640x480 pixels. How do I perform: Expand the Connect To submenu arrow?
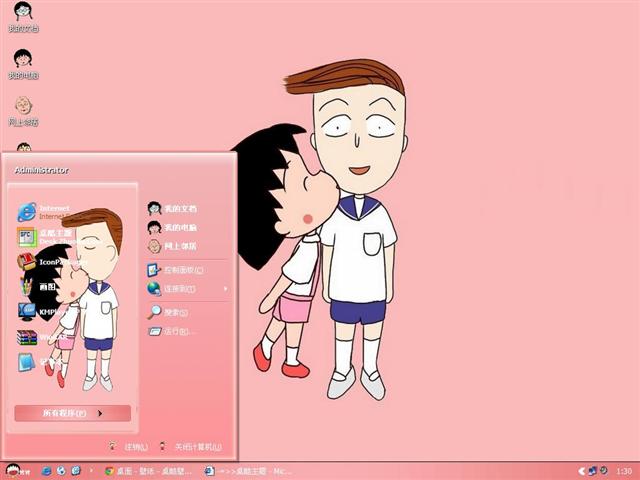click(x=225, y=289)
